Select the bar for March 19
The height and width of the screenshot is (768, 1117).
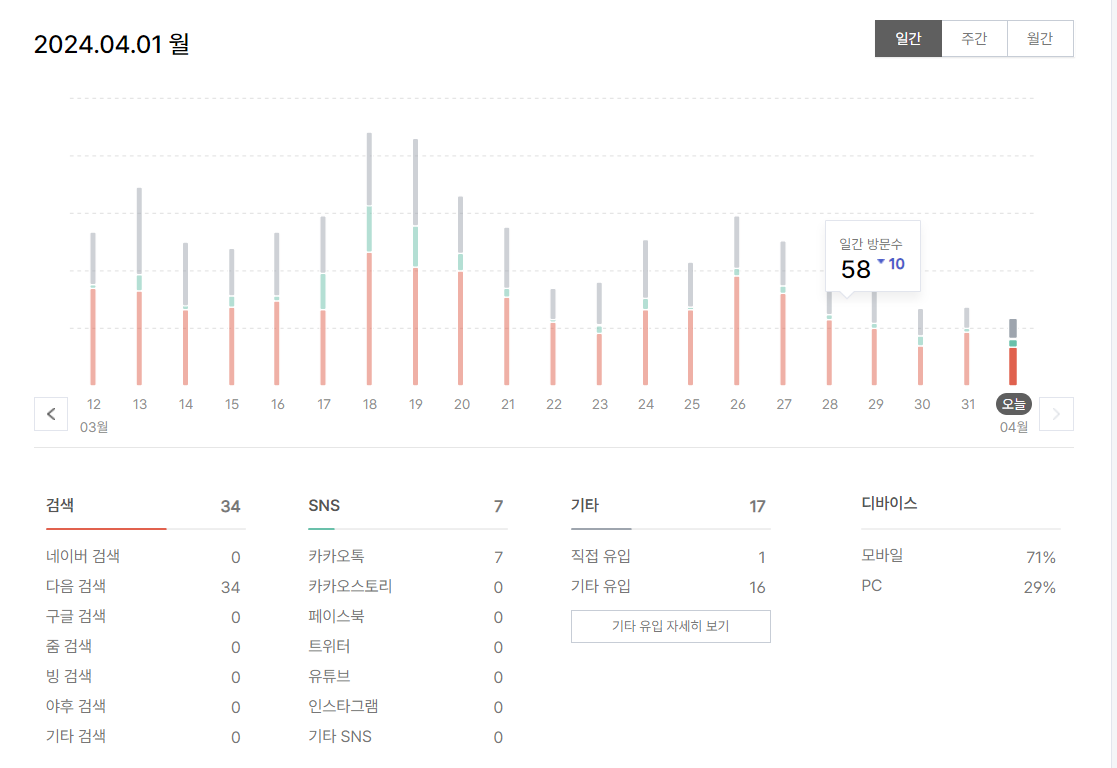415,262
